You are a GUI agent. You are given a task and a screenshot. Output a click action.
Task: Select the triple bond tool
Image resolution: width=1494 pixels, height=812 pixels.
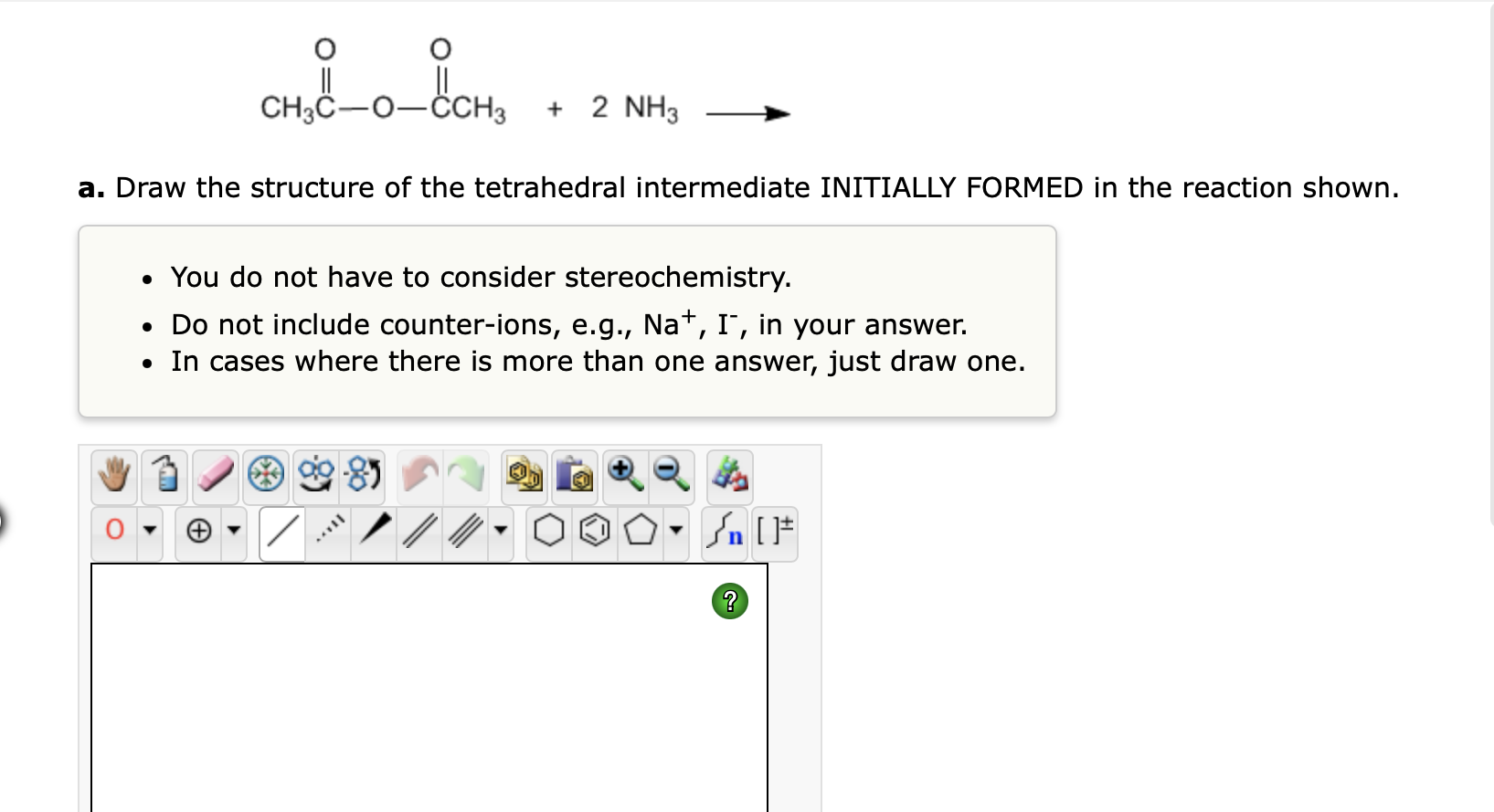coord(466,532)
